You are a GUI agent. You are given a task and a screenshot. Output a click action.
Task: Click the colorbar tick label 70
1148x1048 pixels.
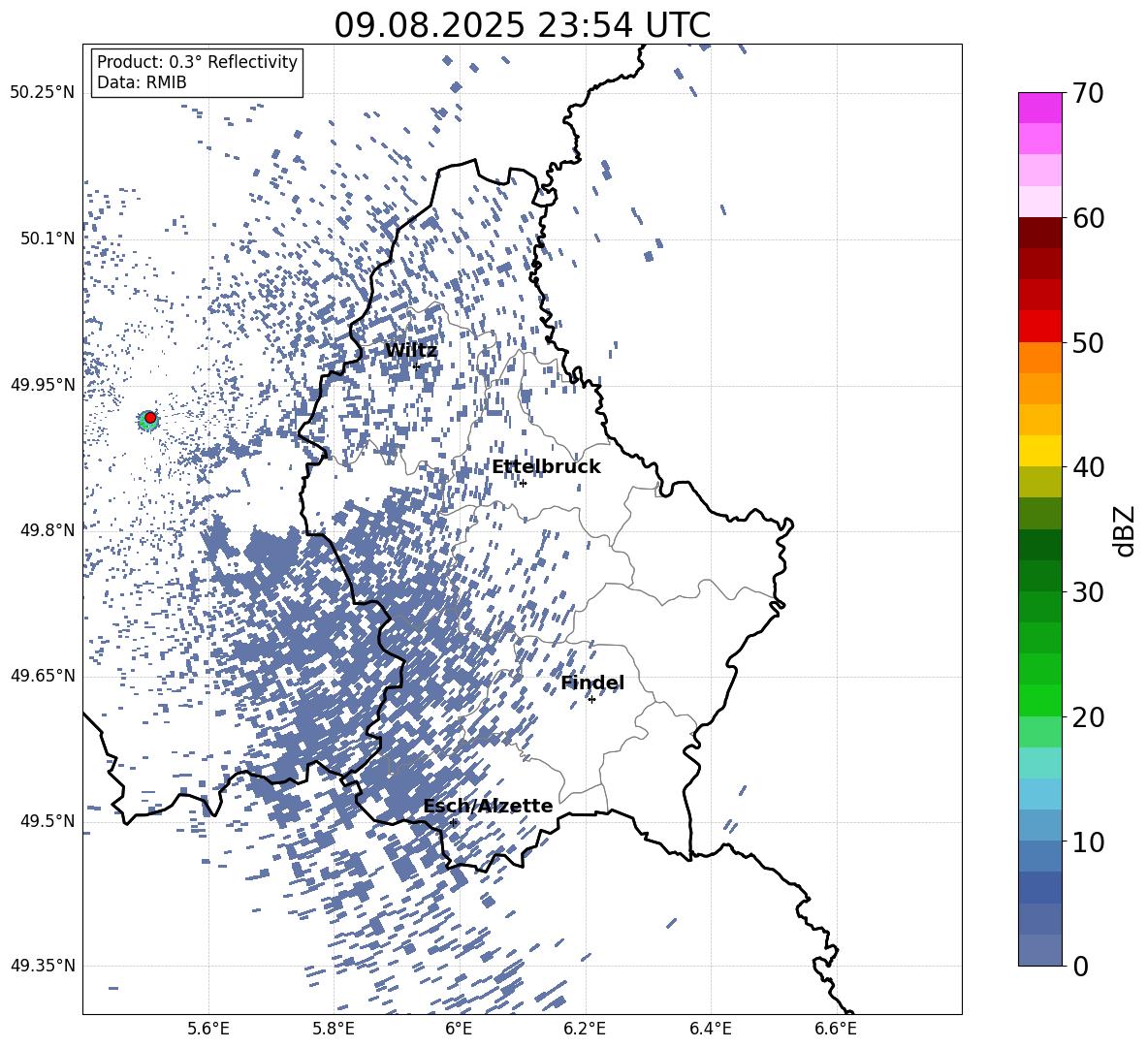click(x=1088, y=94)
